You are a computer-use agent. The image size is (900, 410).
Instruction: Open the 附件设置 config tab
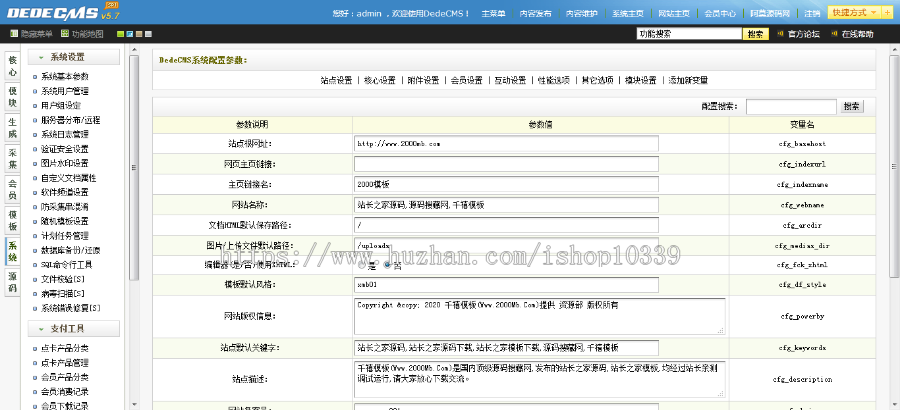pyautogui.click(x=424, y=80)
